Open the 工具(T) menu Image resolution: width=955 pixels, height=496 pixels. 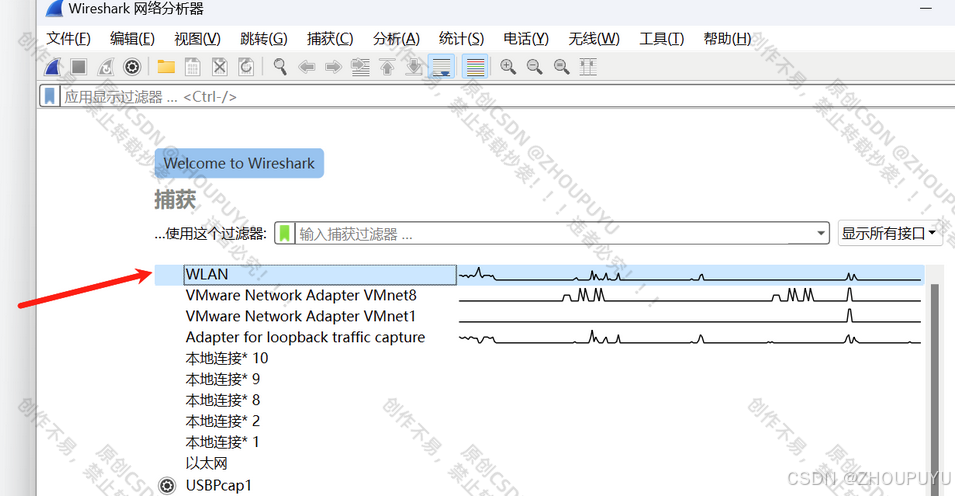(661, 38)
